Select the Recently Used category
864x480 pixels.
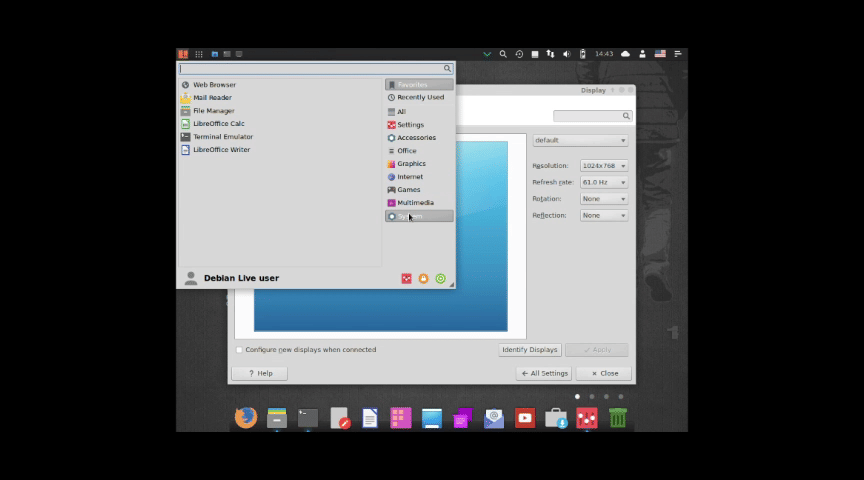tap(420, 98)
